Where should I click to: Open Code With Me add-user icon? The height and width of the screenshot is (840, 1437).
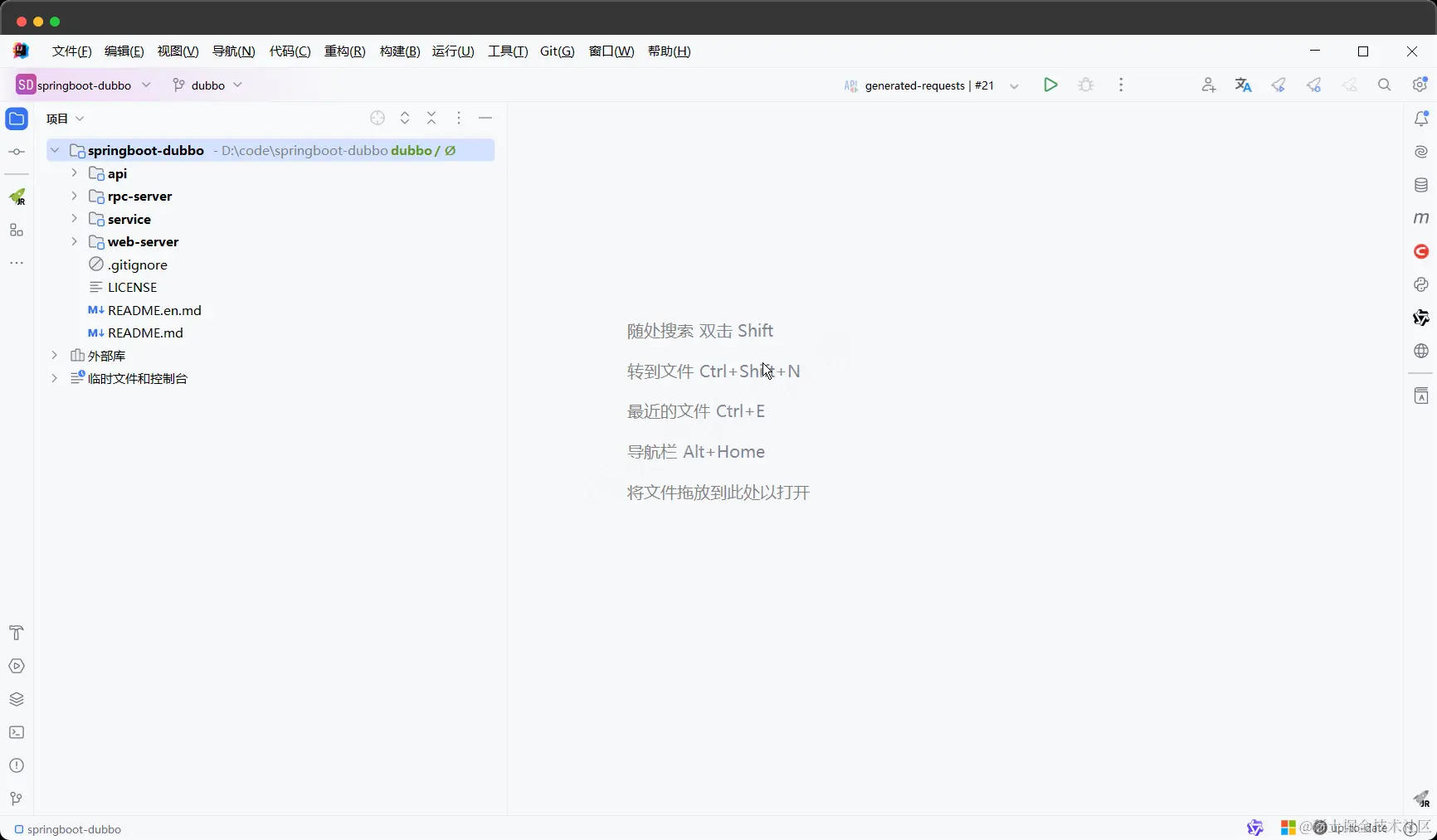tap(1208, 85)
